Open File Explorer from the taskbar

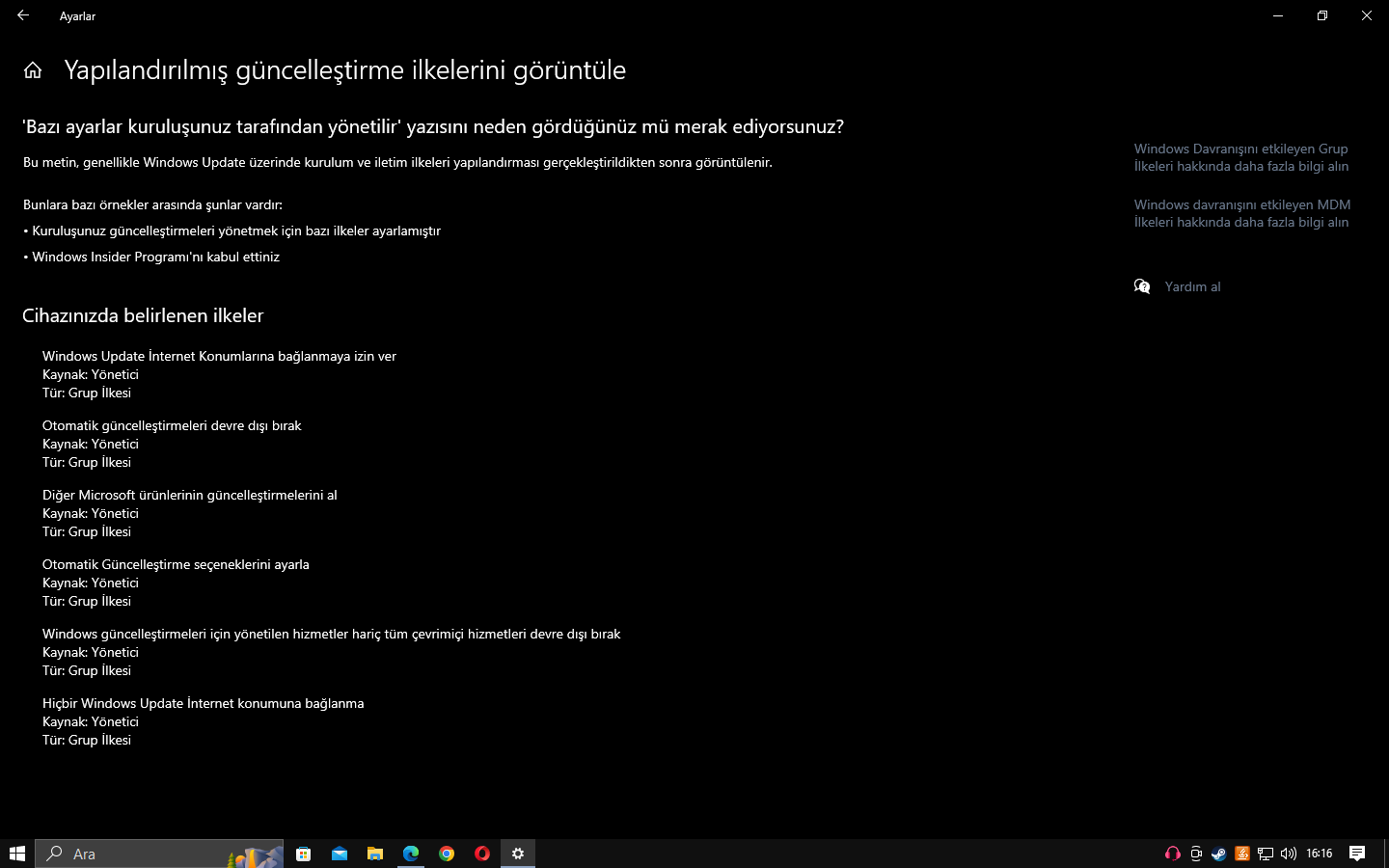[375, 854]
